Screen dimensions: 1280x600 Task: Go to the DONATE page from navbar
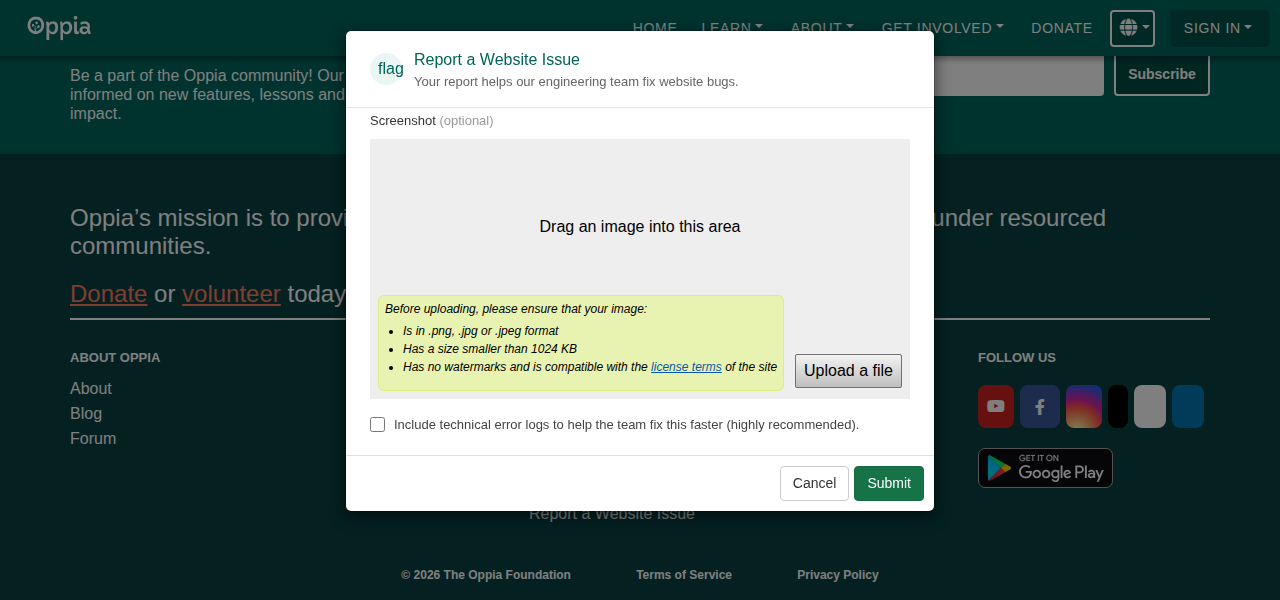1061,28
